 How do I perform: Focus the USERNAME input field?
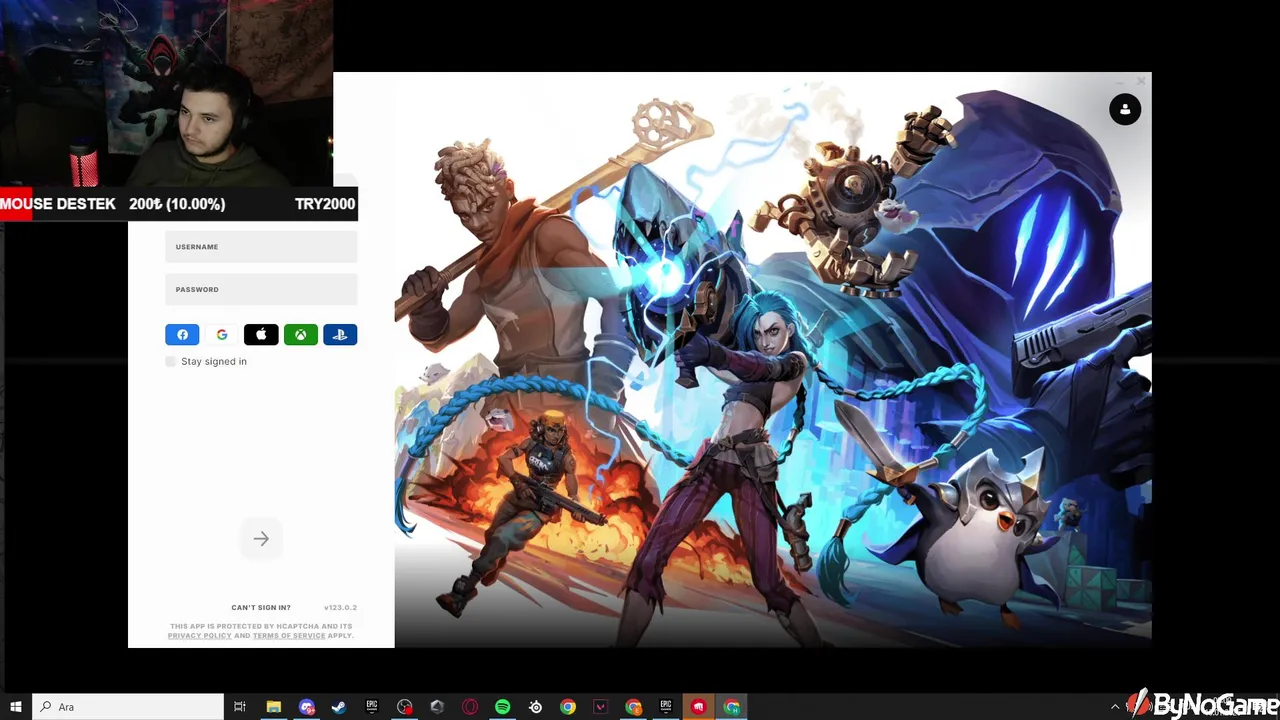pos(261,247)
